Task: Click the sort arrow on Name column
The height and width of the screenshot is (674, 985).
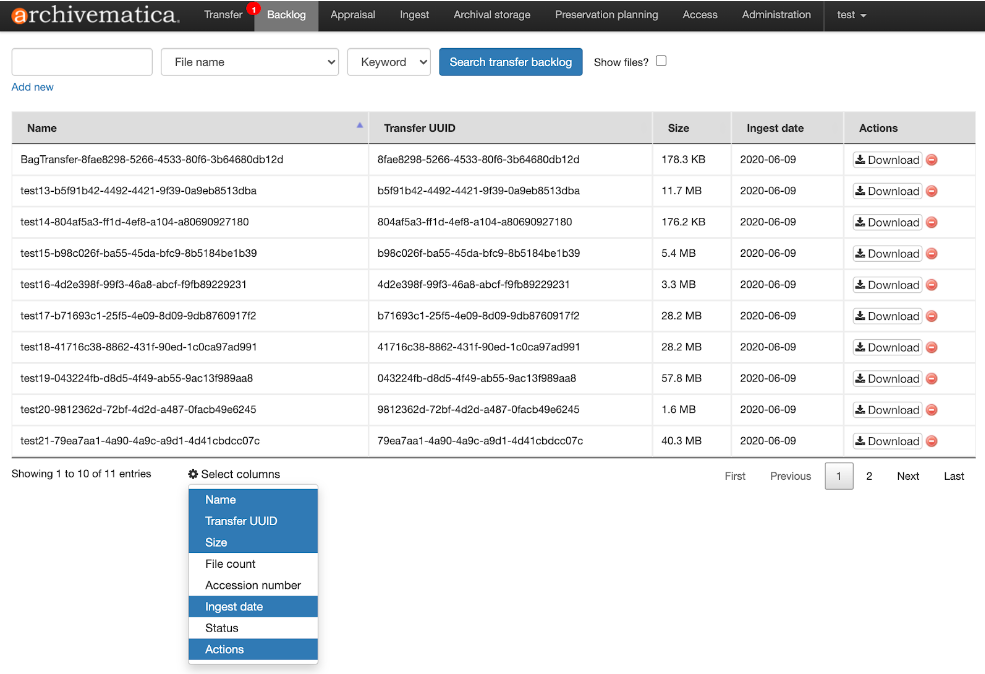Action: 359,124
